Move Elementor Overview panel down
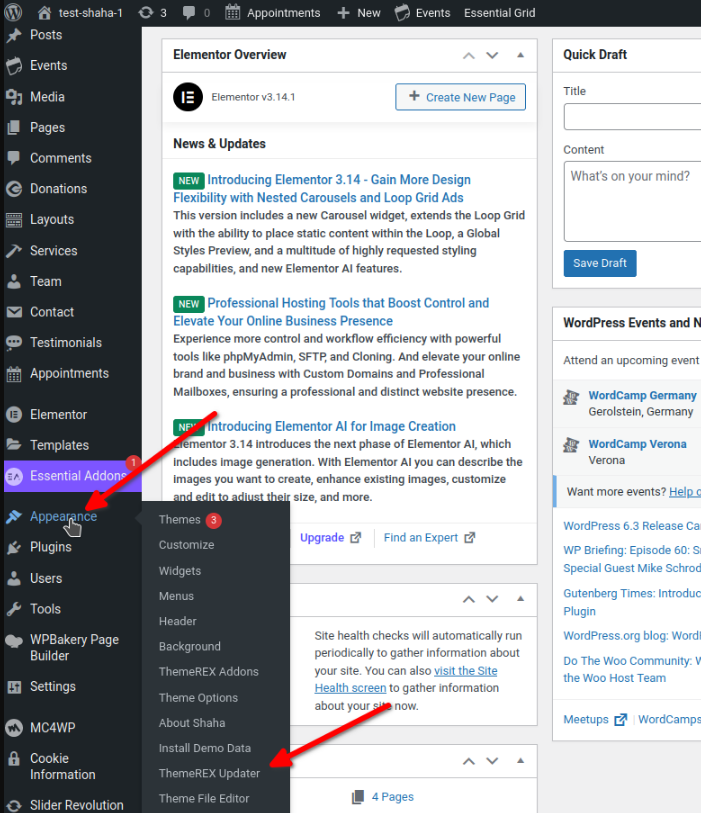 click(x=492, y=55)
